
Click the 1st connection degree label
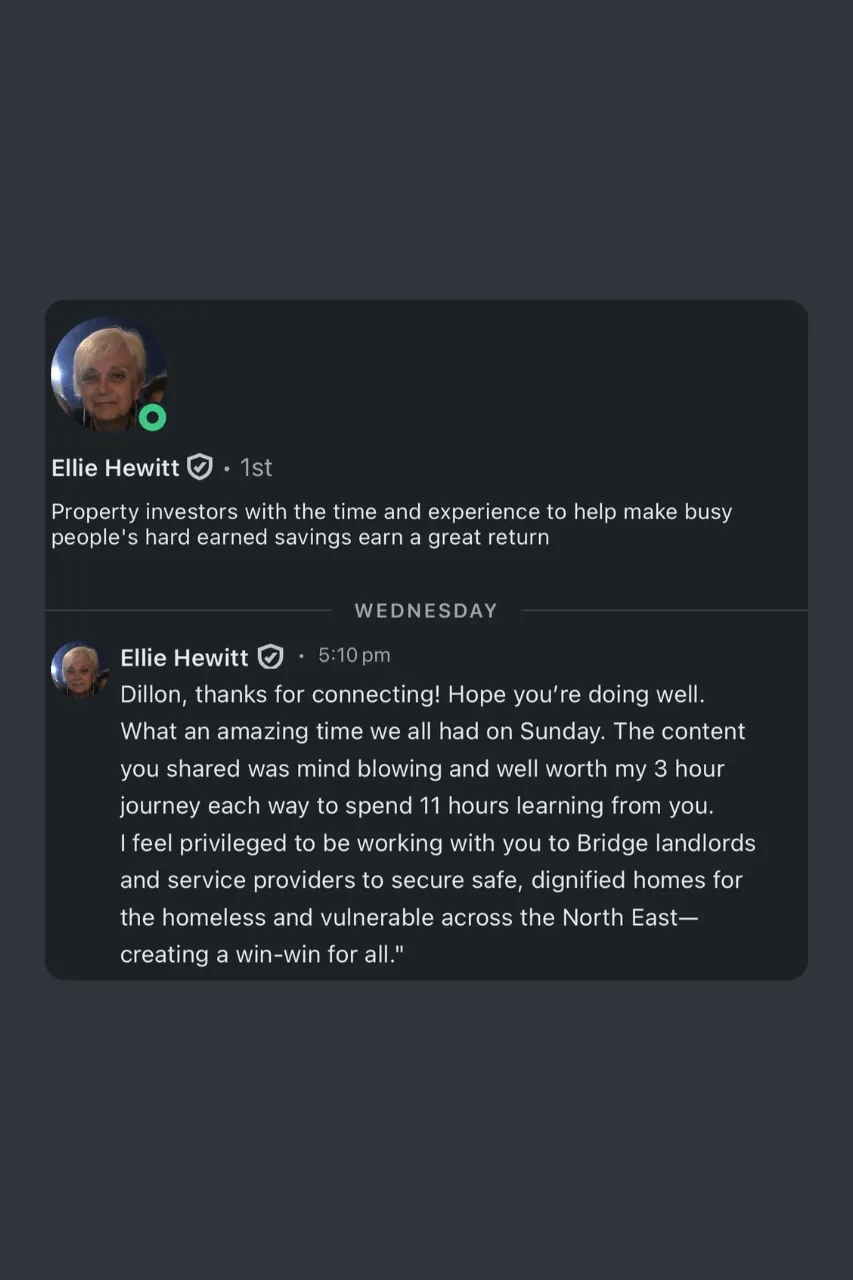tap(256, 467)
